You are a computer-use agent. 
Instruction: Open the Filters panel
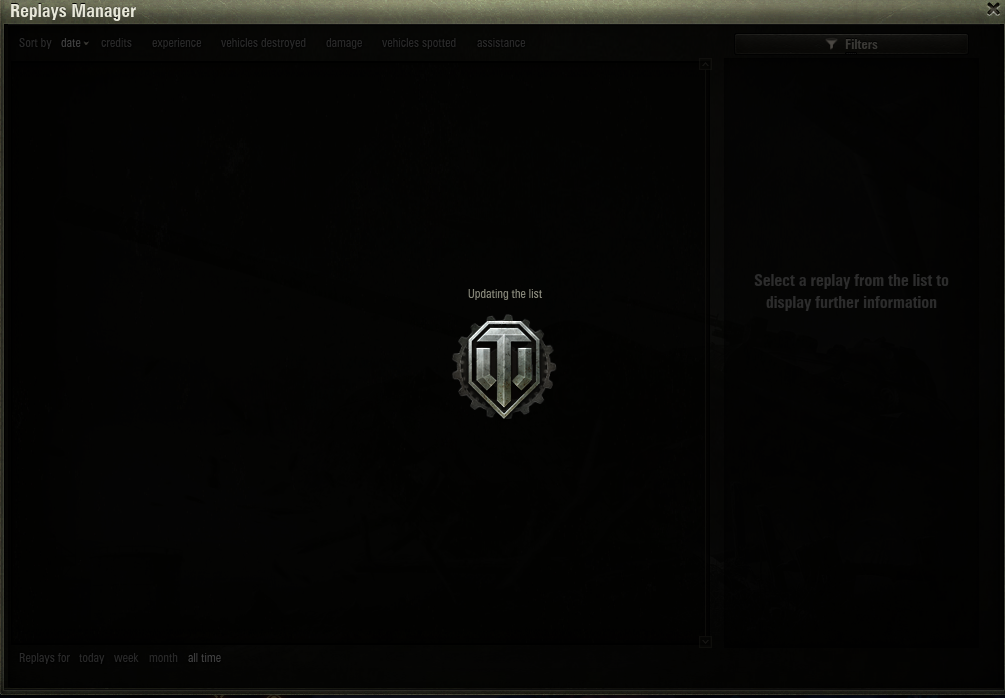click(x=851, y=44)
